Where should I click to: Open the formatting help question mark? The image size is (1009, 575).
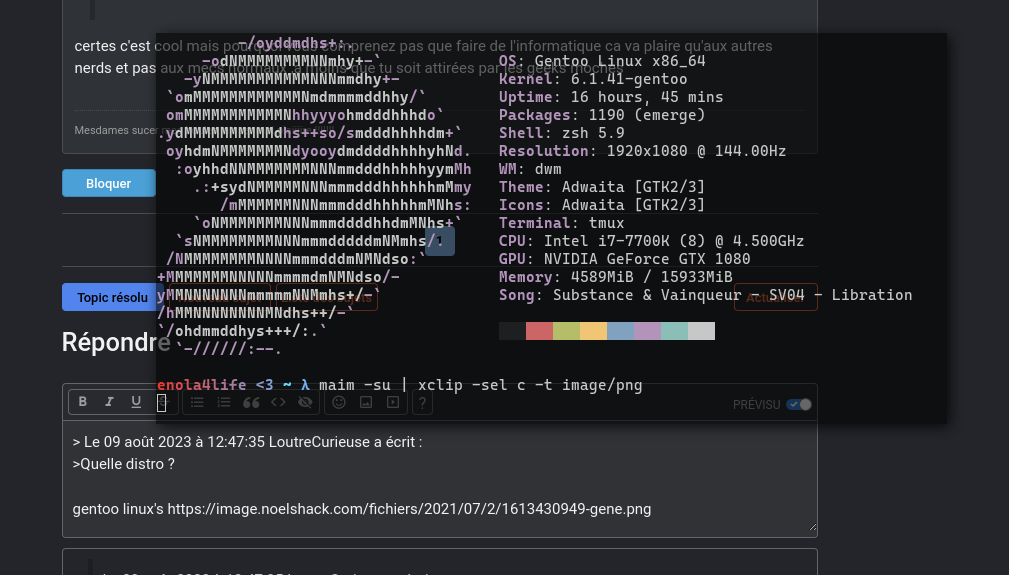pos(422,403)
